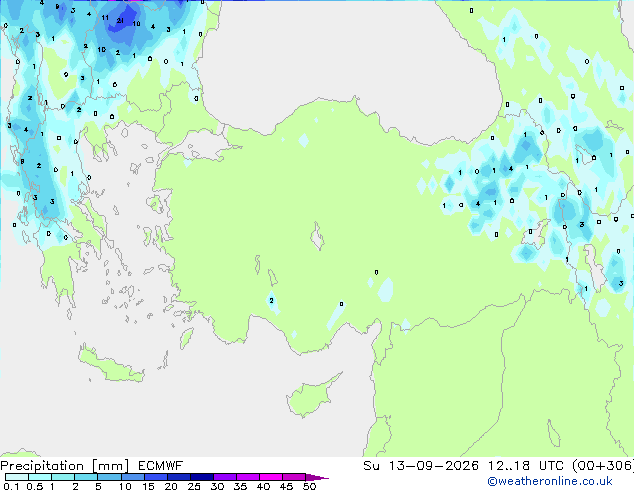Pick the 10–15 mm blue legend swatch
634x490 pixels.
[133, 477]
